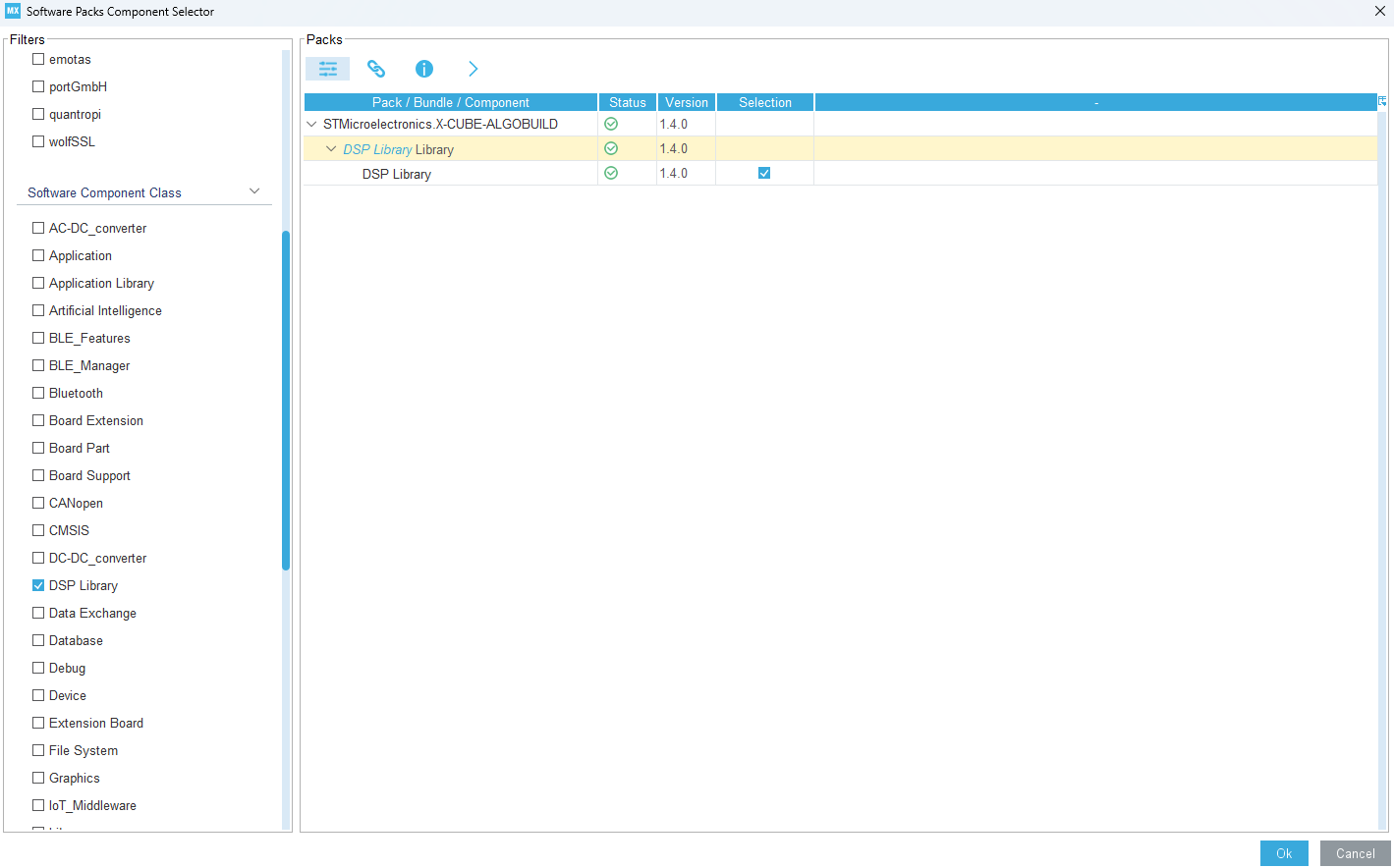Image resolution: width=1394 pixels, height=868 pixels.
Task: Collapse the DSP Library bundle node
Action: click(331, 148)
